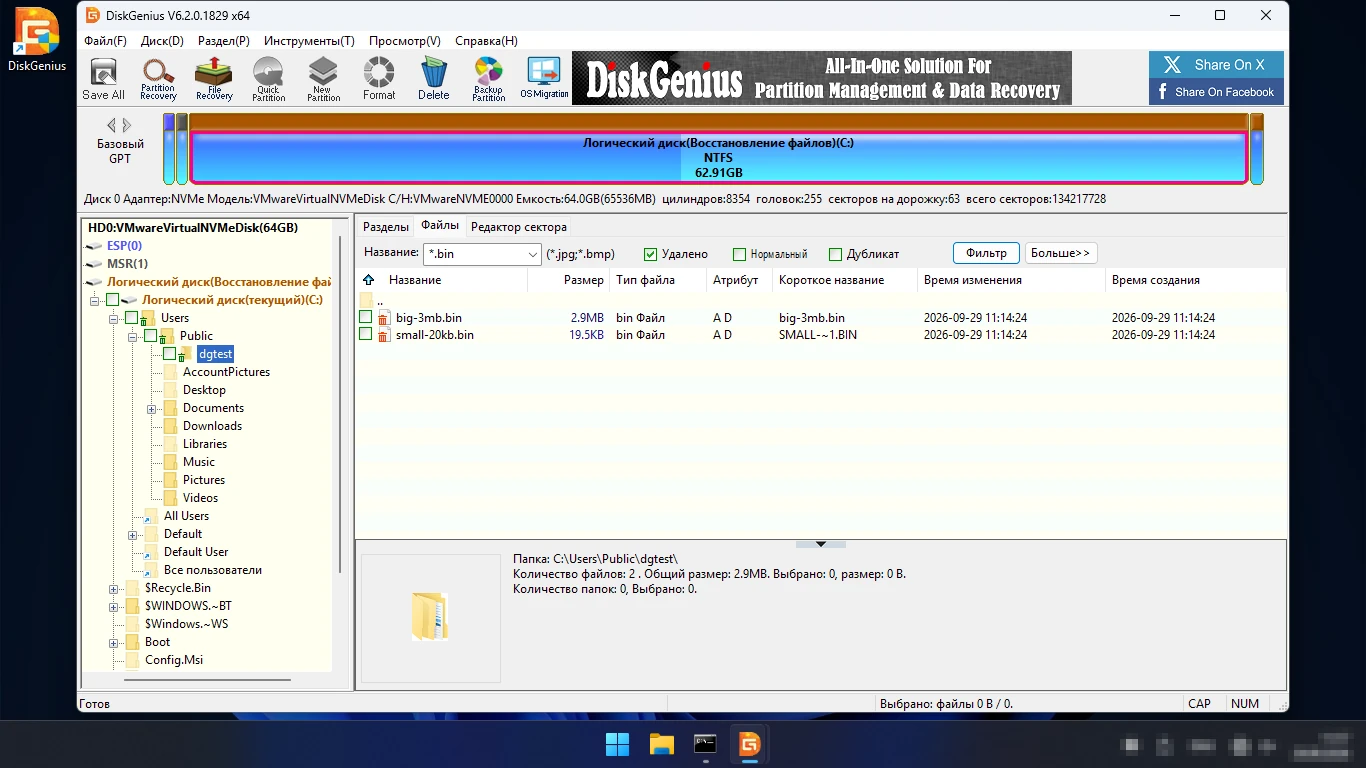Expand the Documents folder in the tree
Viewport: 1366px width, 768px height.
point(152,408)
